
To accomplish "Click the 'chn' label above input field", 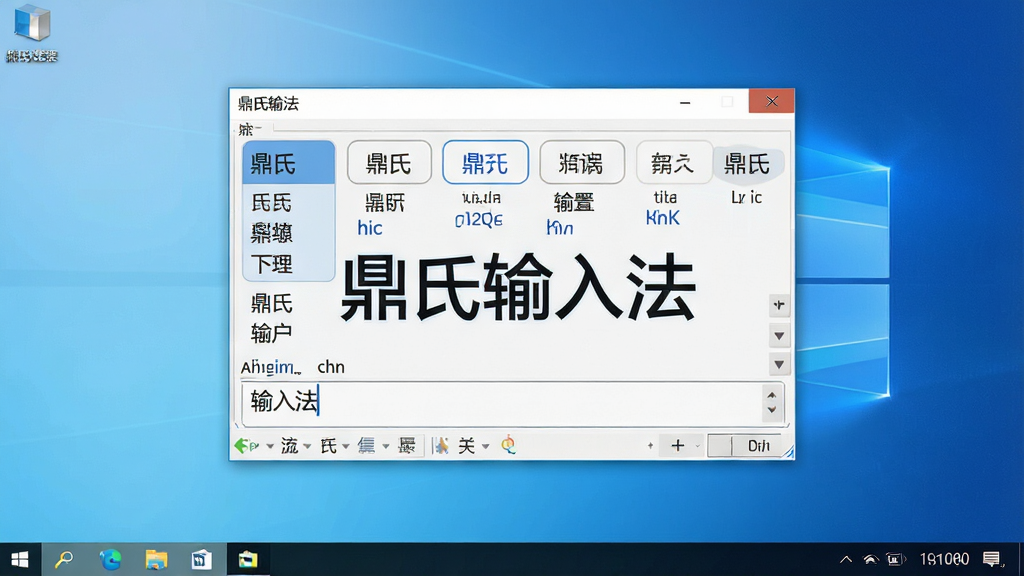I will 331,367.
